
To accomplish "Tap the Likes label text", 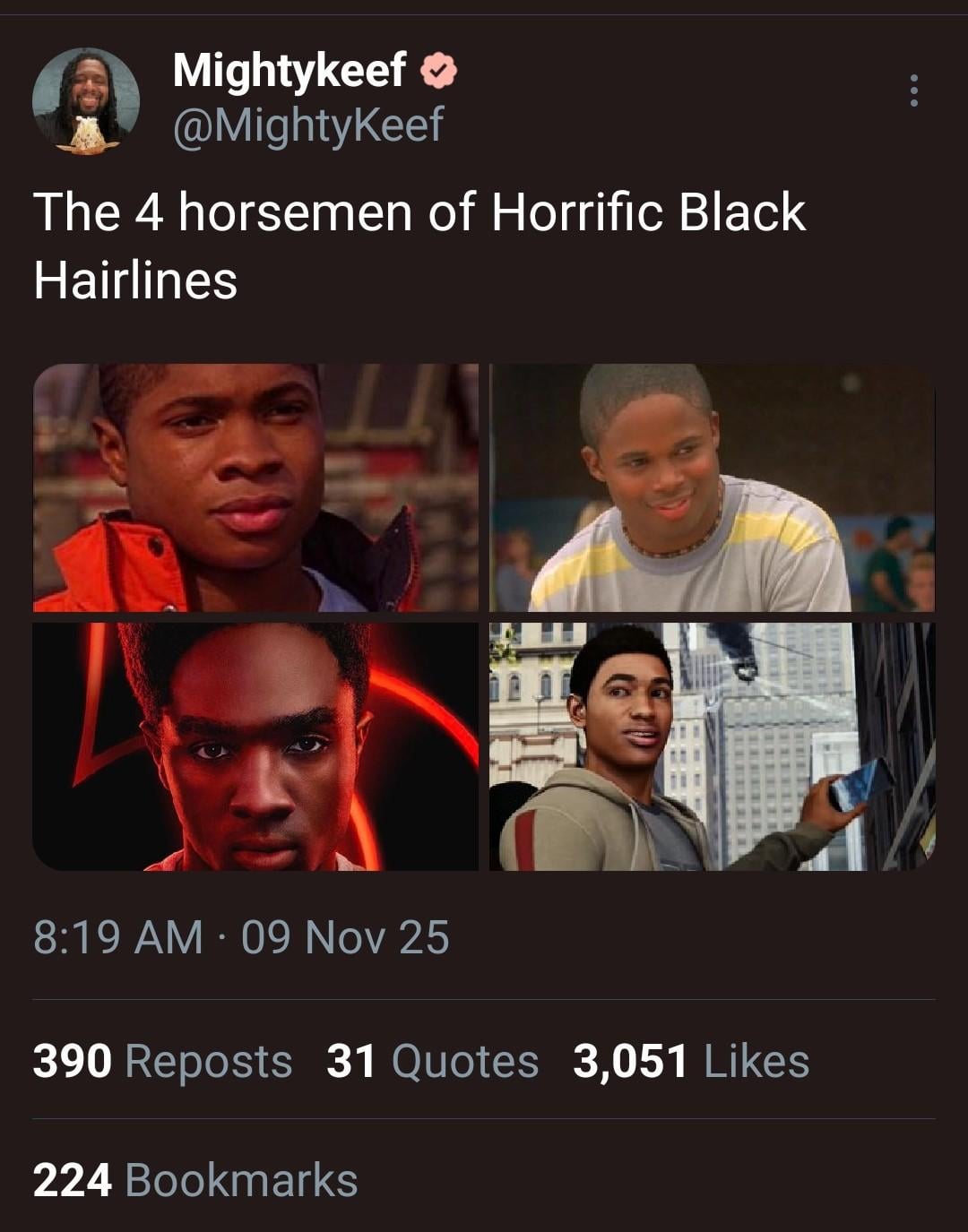I will [757, 1061].
